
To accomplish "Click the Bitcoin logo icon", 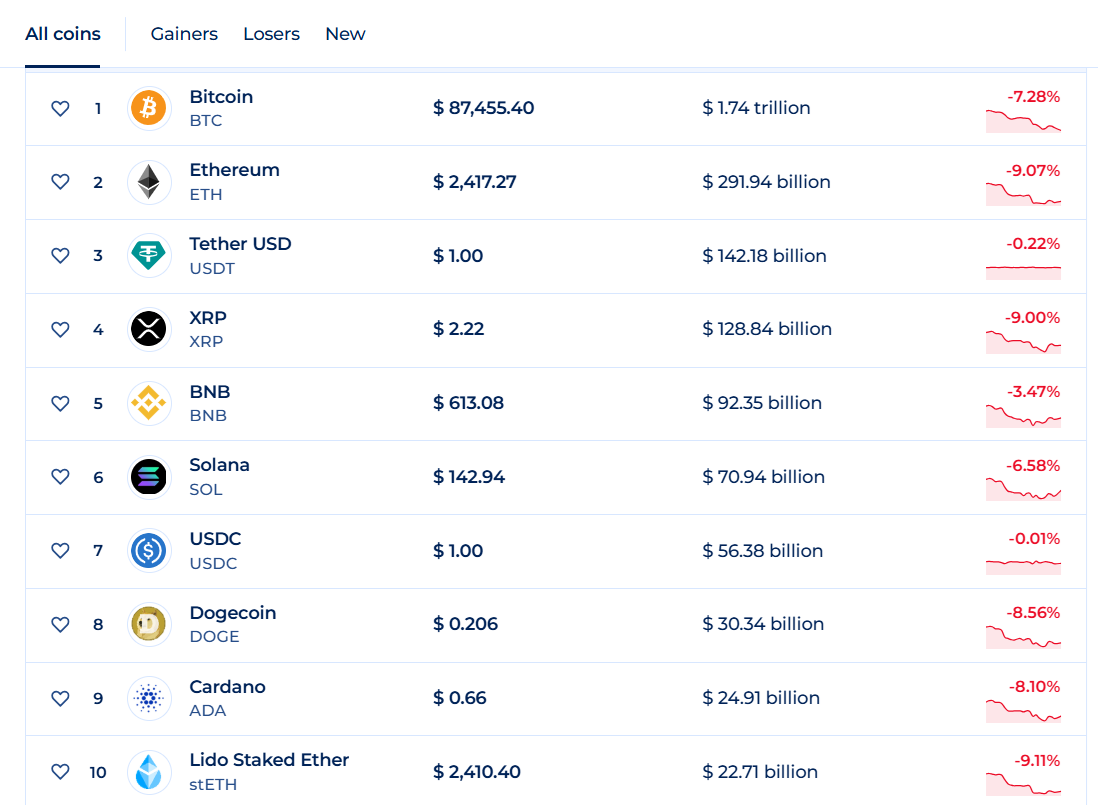I will tap(148, 108).
